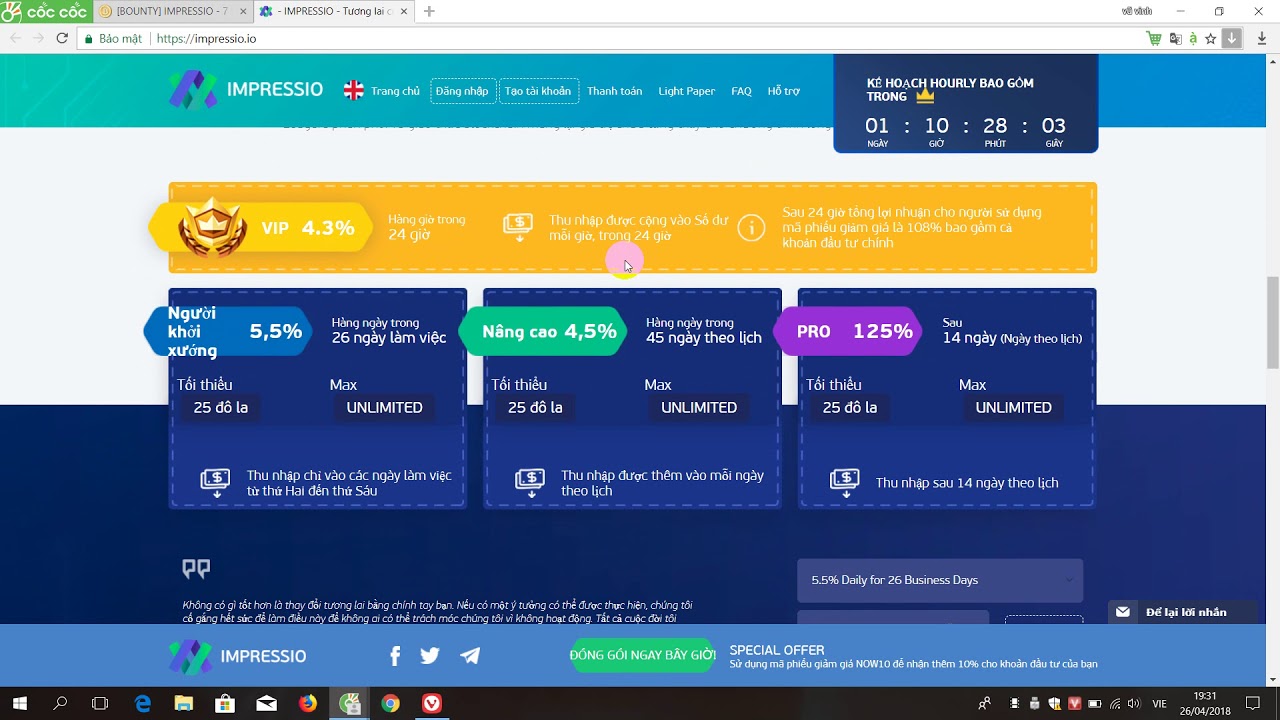The image size is (1280, 720).
Task: Click Bảo mật secure site indicator
Action: [114, 38]
